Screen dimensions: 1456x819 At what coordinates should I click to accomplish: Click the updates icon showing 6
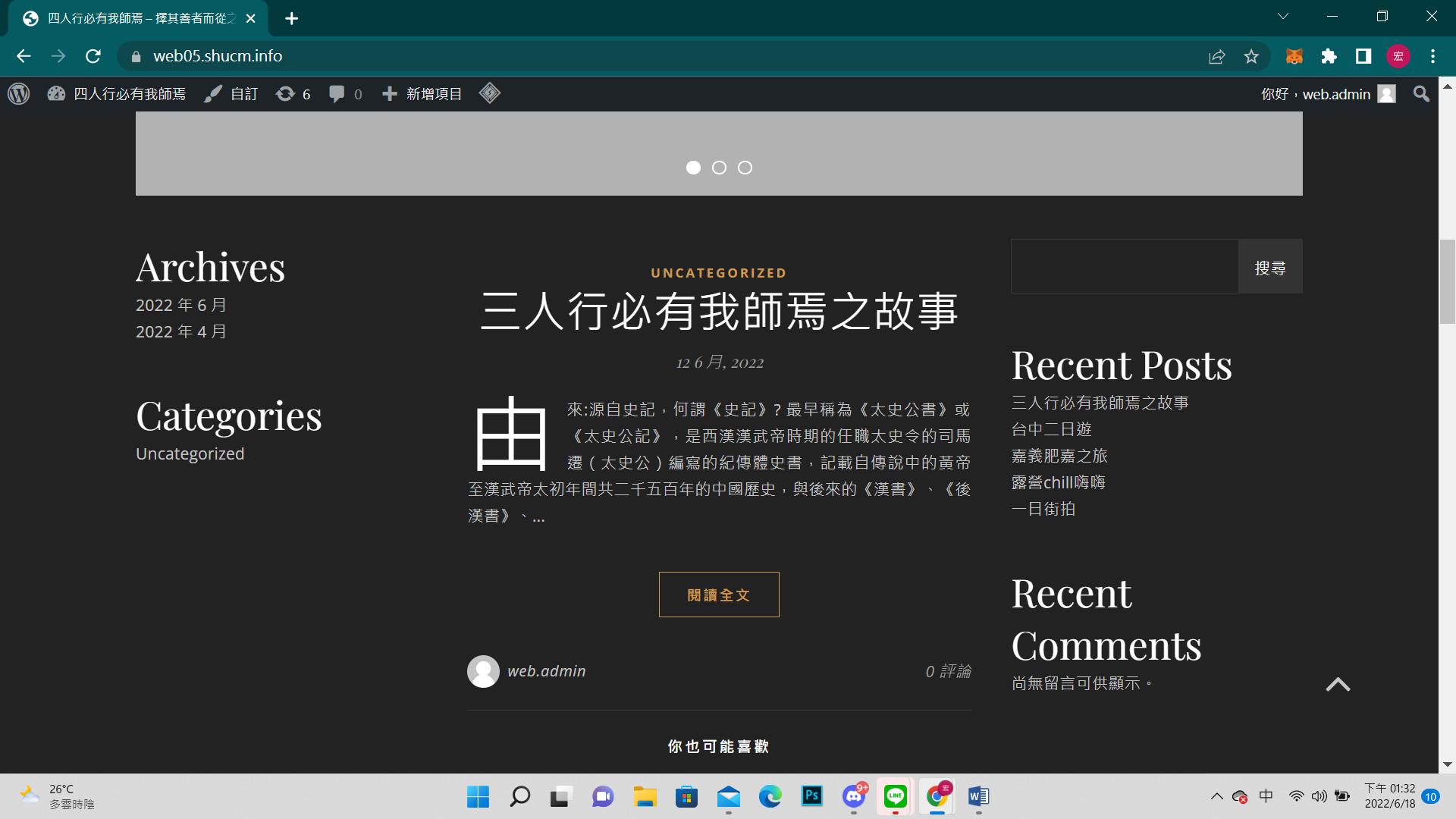point(293,94)
